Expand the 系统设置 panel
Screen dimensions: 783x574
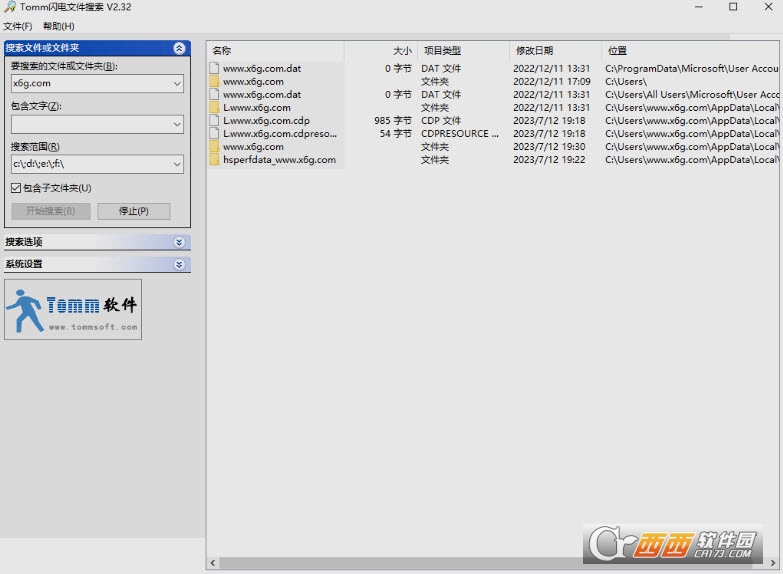tap(179, 264)
